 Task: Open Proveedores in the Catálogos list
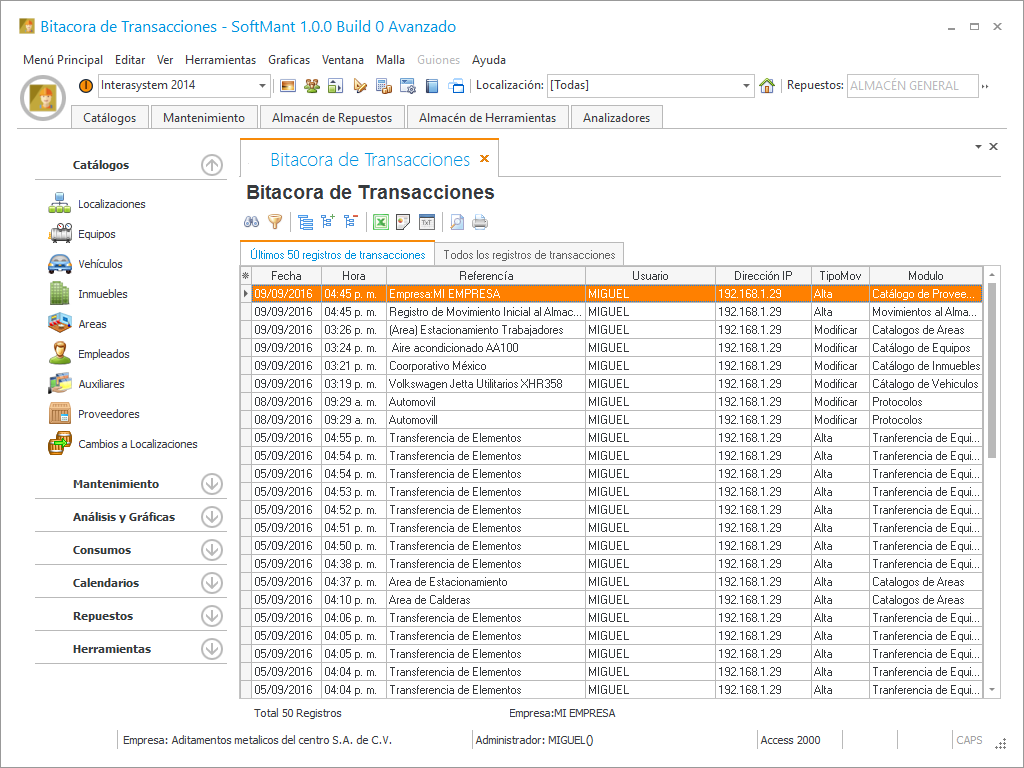108,414
